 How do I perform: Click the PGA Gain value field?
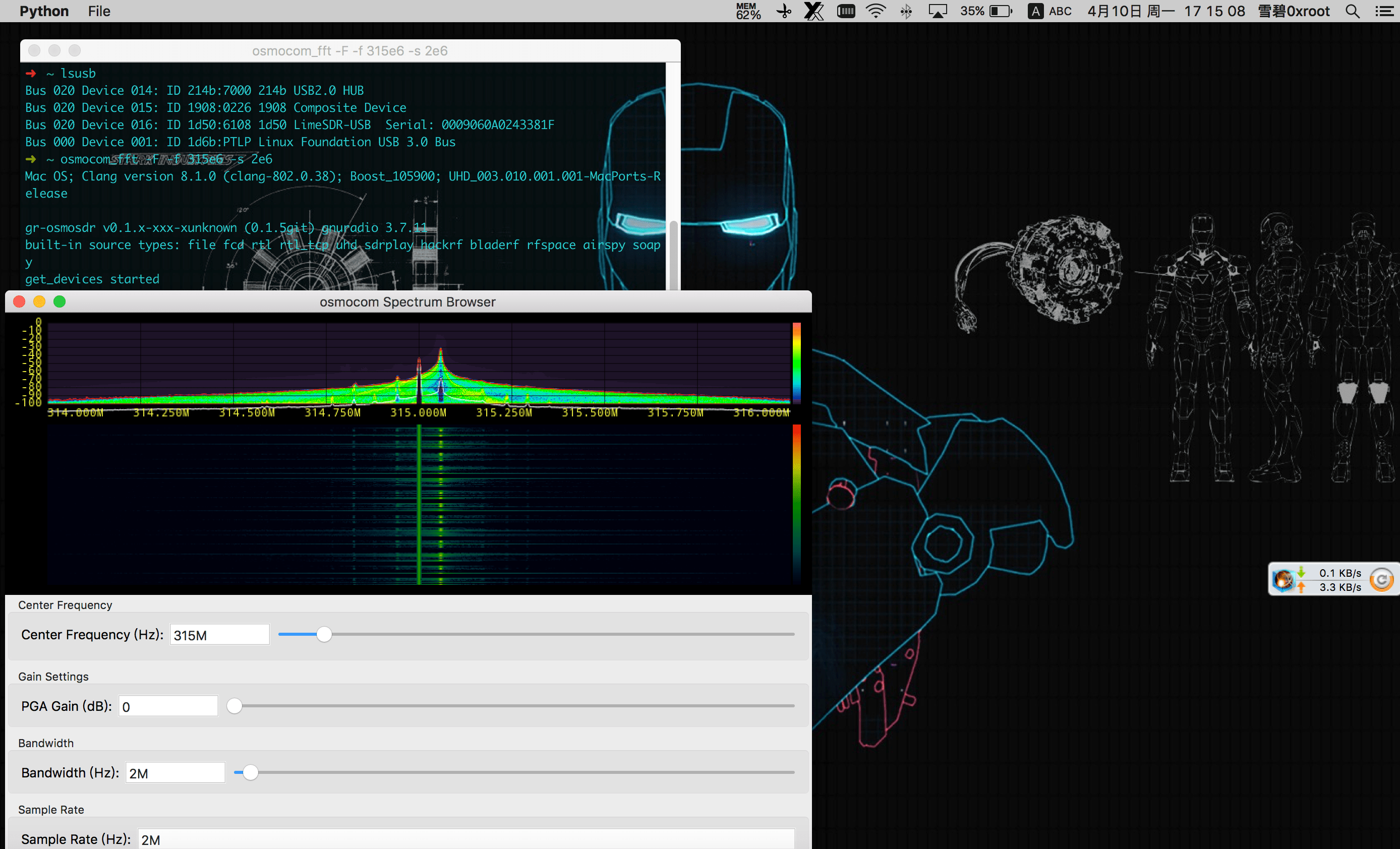(x=168, y=706)
